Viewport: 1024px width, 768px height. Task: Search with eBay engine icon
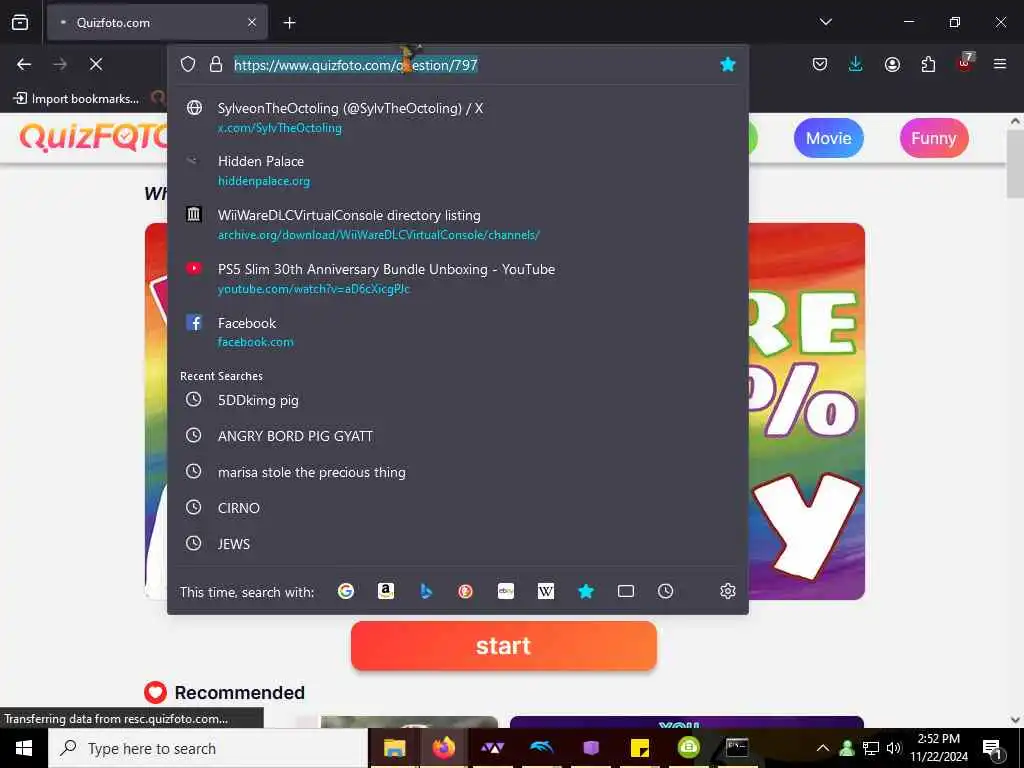point(505,591)
